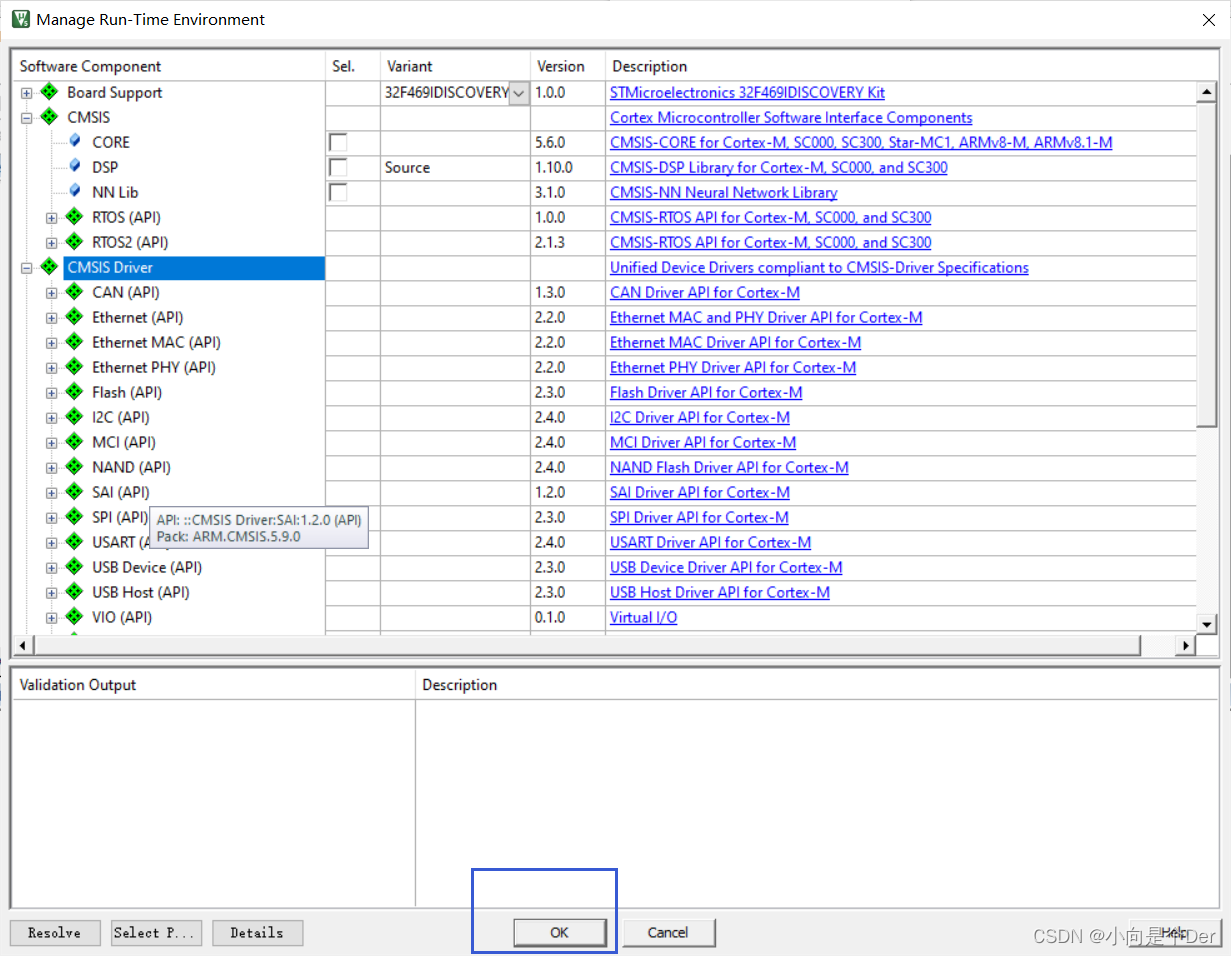Select the DSP Source variant cell
1231x956 pixels.
pyautogui.click(x=455, y=167)
